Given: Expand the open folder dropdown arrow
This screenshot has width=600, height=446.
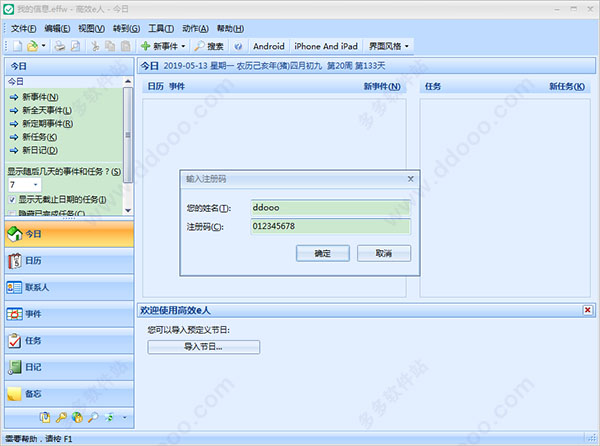Looking at the screenshot, I should pyautogui.click(x=43, y=46).
